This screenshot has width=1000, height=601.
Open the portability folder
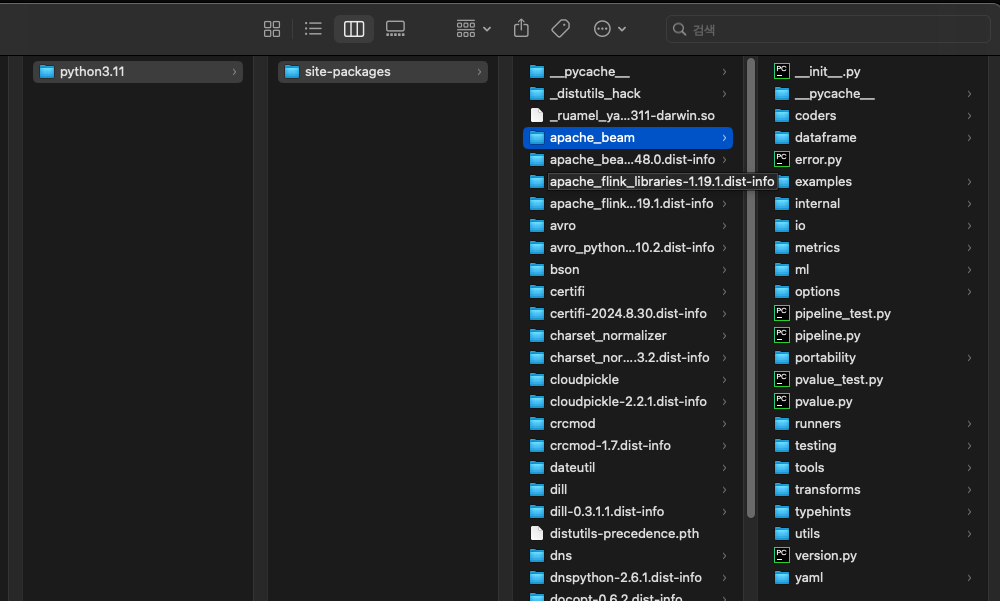tap(872, 358)
